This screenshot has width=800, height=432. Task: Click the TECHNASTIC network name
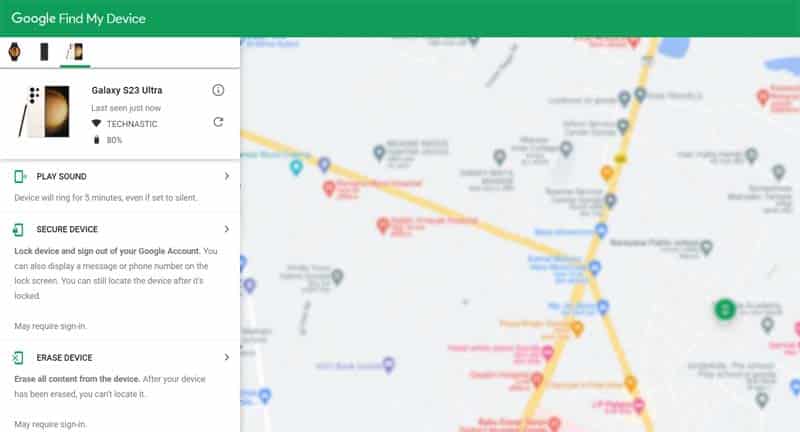132,124
